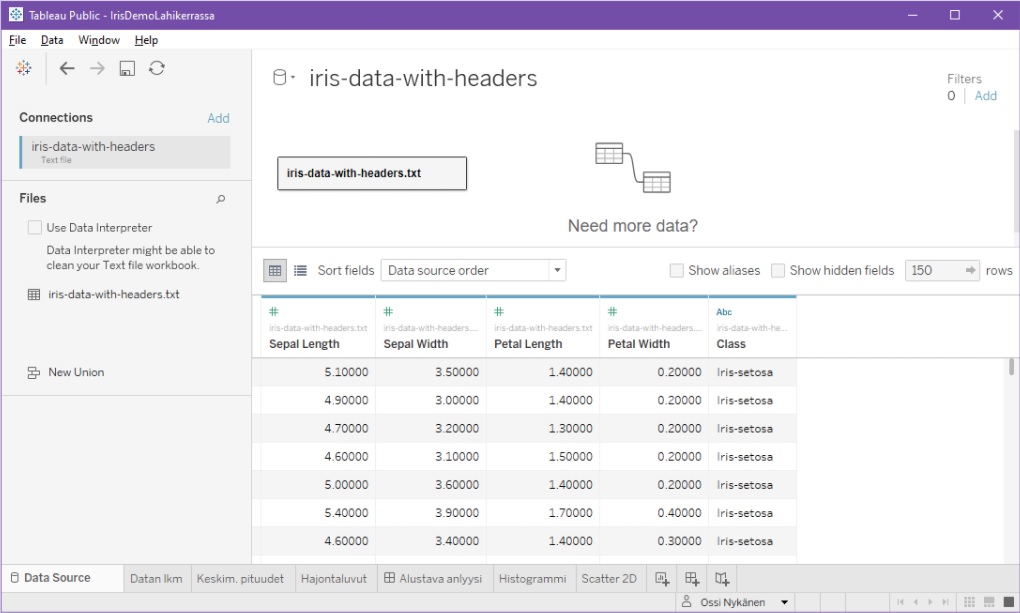Click the data source title iris-data-with-headers
This screenshot has height=613, width=1020.
(x=423, y=78)
